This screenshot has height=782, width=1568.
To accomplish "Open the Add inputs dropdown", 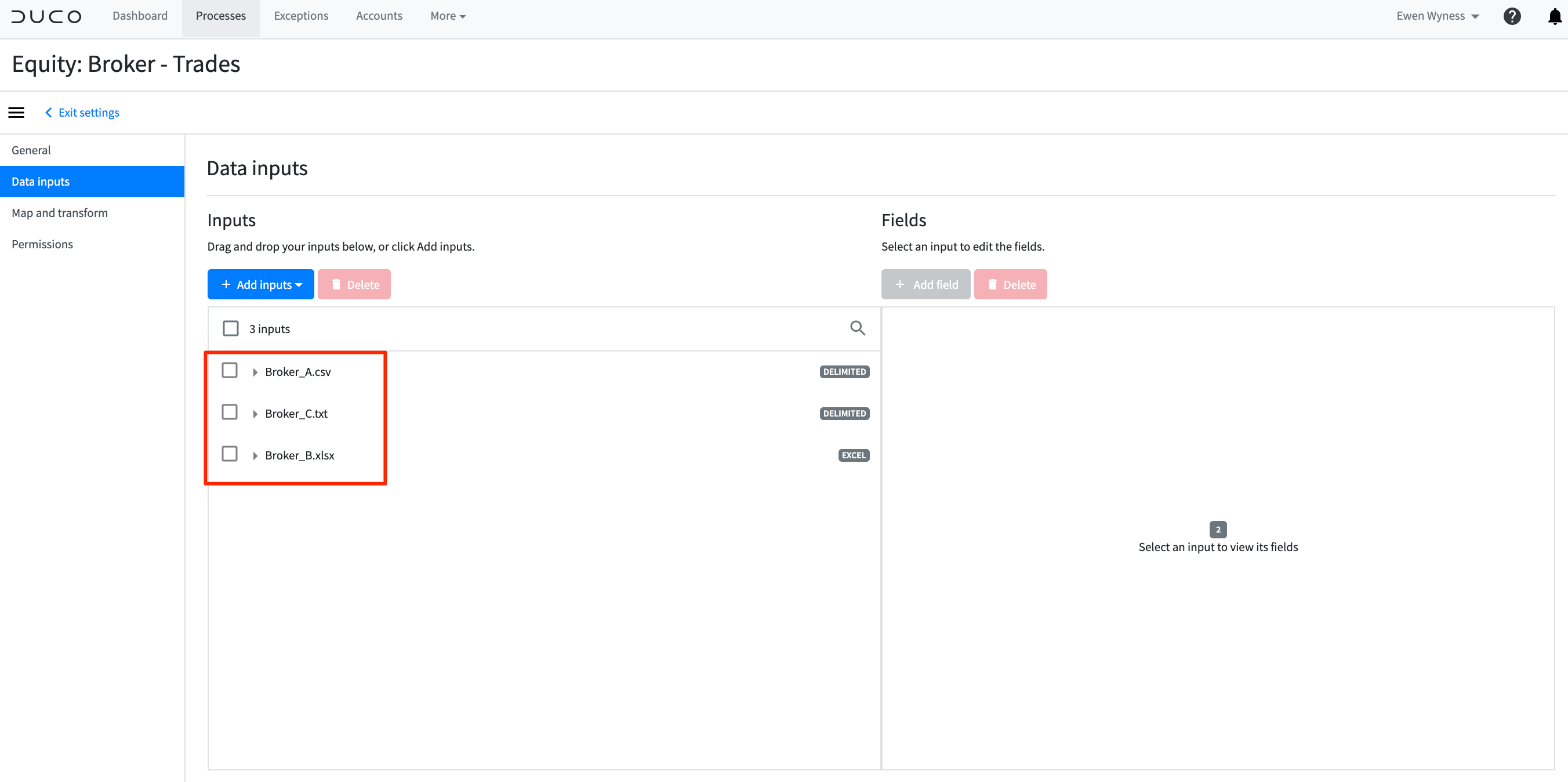I will 260,284.
